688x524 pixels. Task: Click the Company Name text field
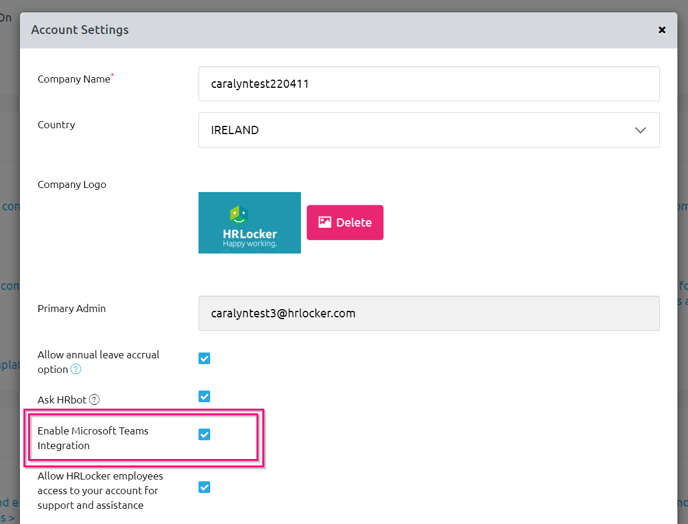click(x=428, y=84)
